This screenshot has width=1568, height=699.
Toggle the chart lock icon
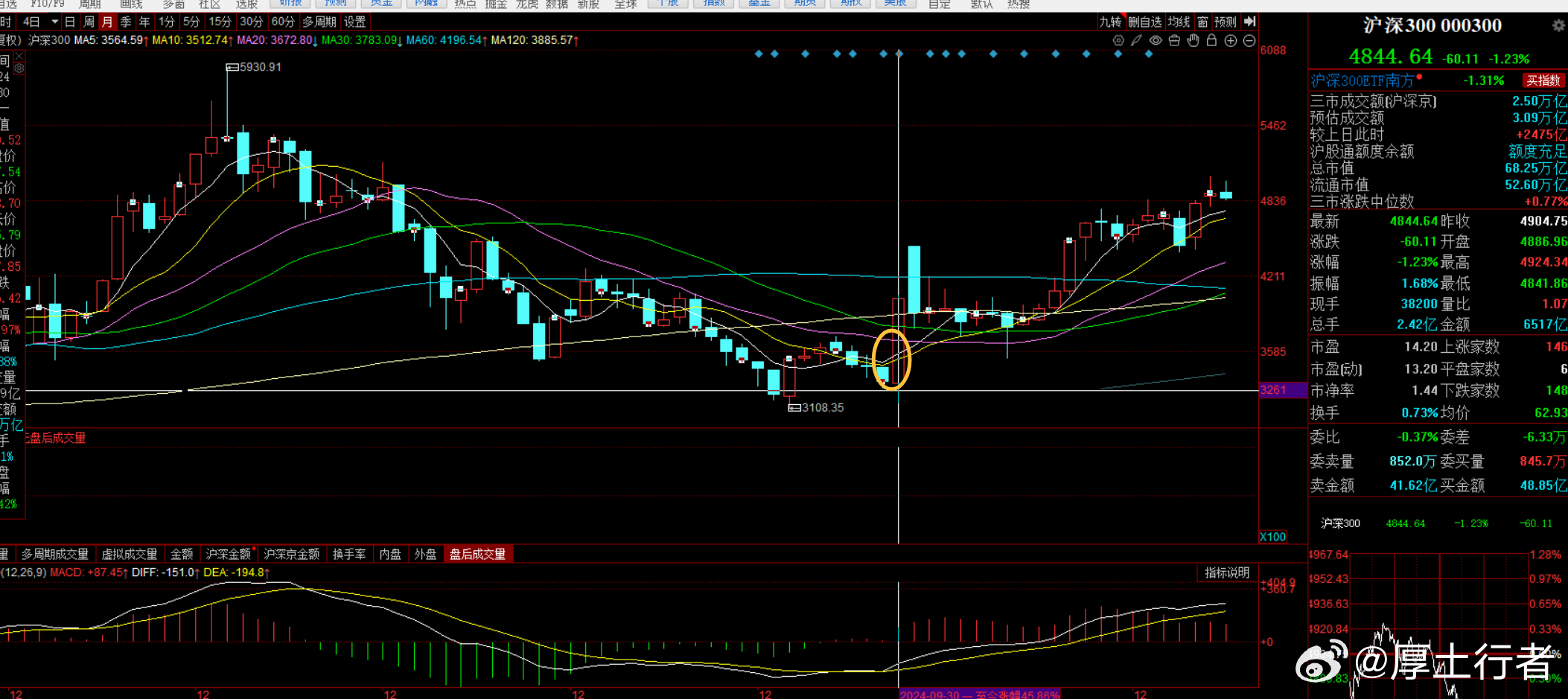1211,41
